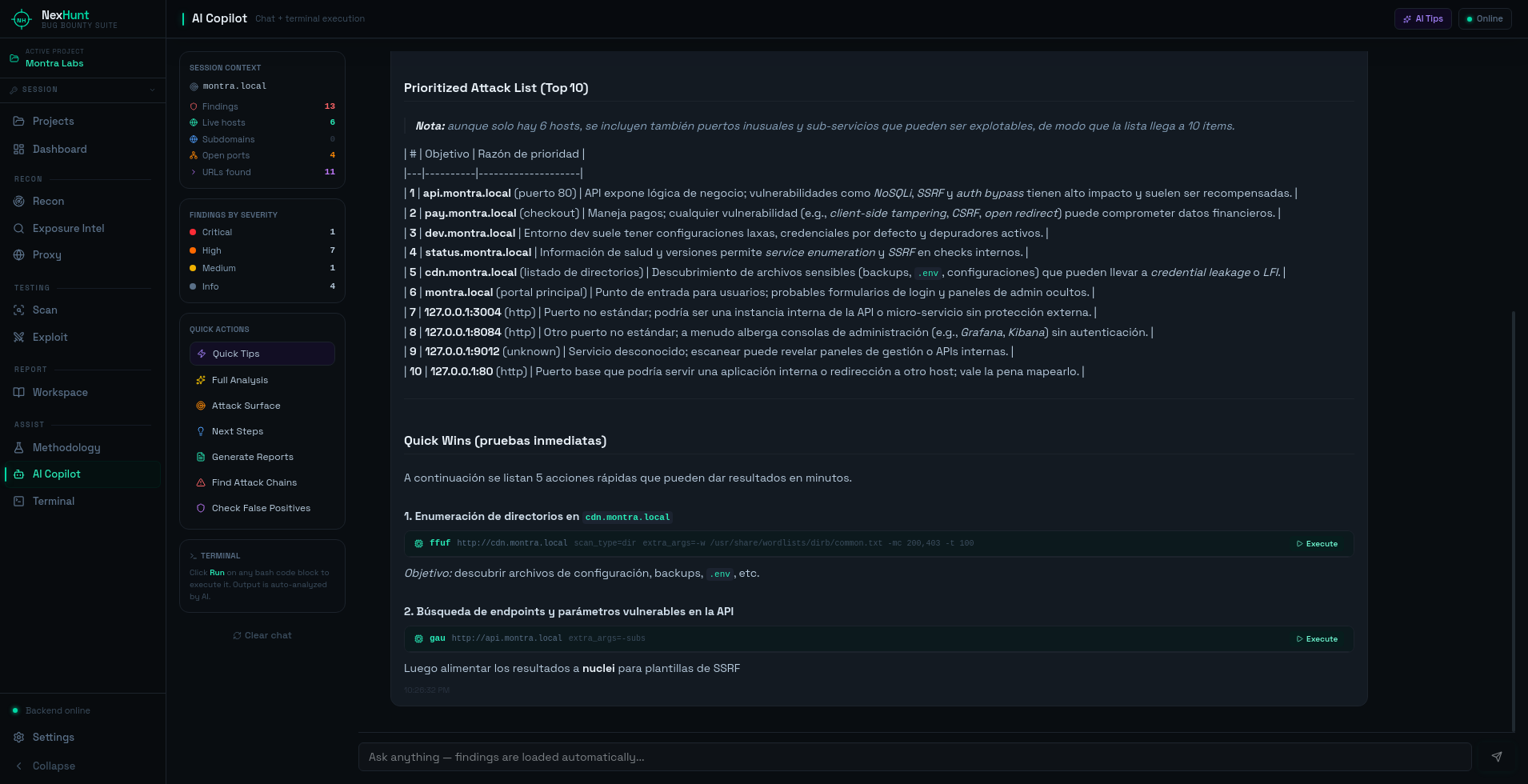Click the Settings gear icon

(19, 738)
